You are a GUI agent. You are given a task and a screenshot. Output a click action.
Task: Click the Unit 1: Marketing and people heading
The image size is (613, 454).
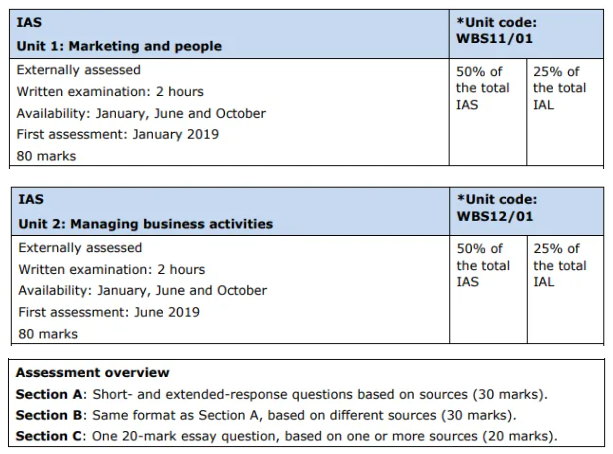(119, 46)
